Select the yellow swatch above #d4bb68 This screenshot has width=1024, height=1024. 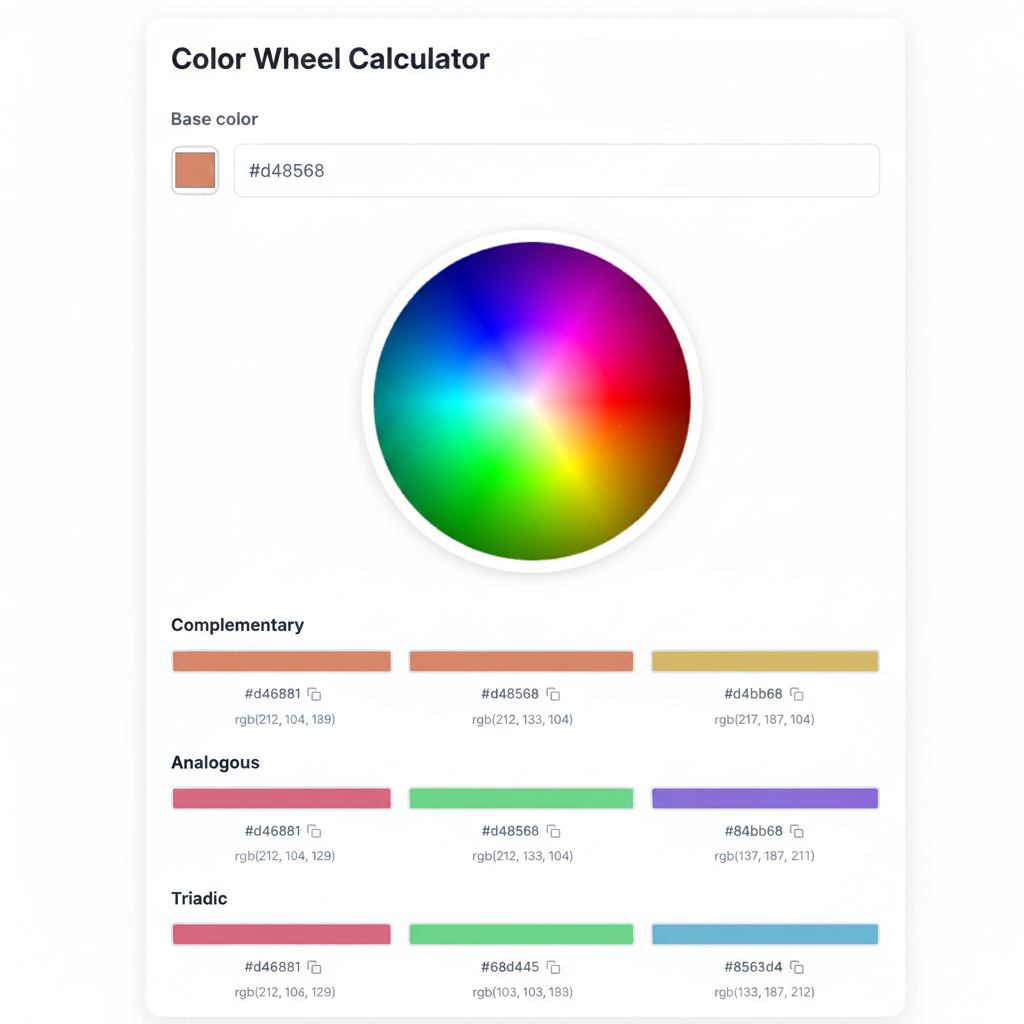[765, 661]
